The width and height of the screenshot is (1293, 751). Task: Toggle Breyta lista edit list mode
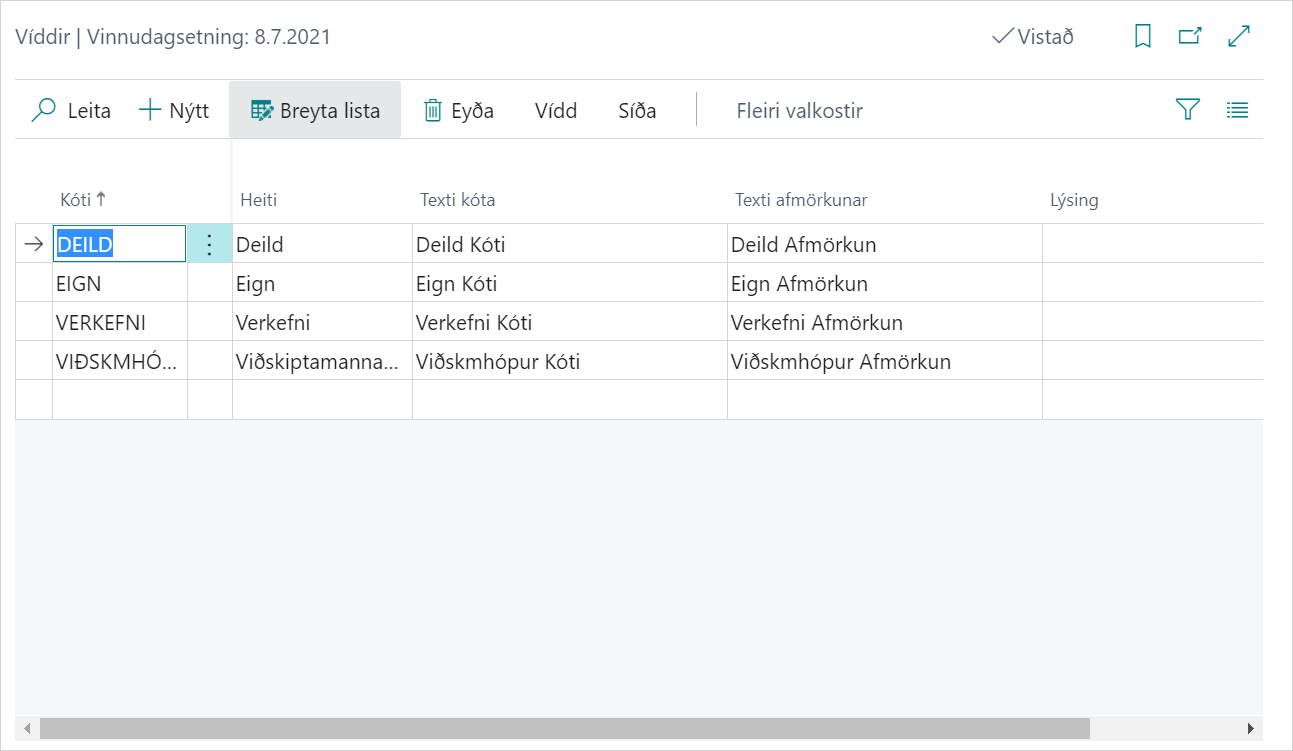315,110
